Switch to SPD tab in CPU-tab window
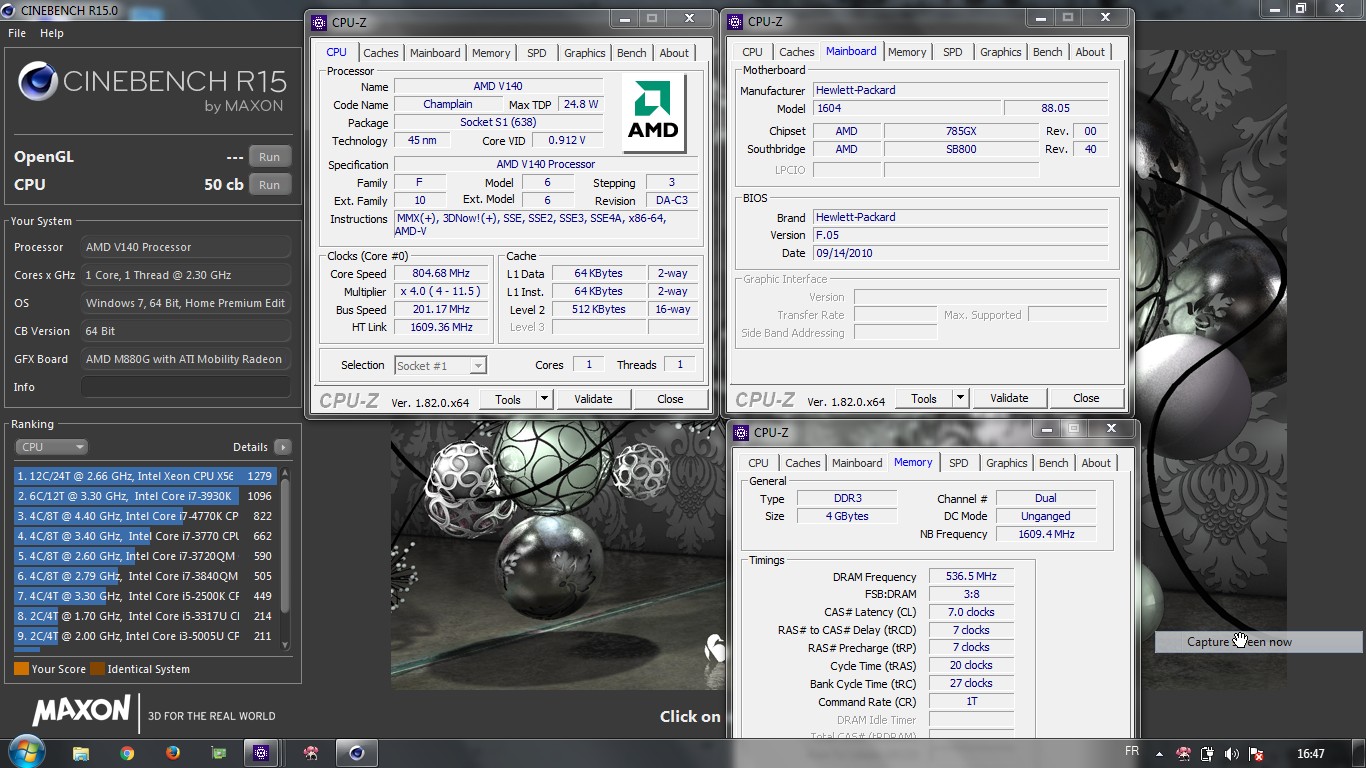 point(537,53)
